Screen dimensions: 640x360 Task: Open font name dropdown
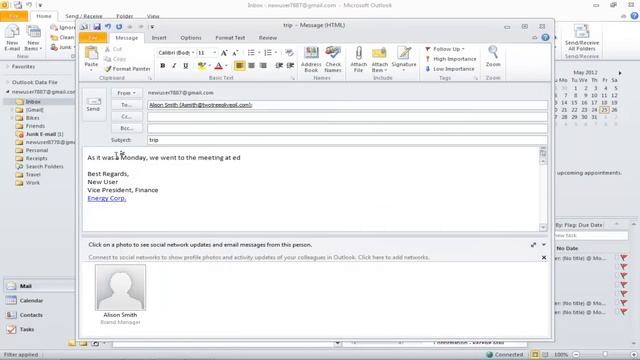click(193, 53)
